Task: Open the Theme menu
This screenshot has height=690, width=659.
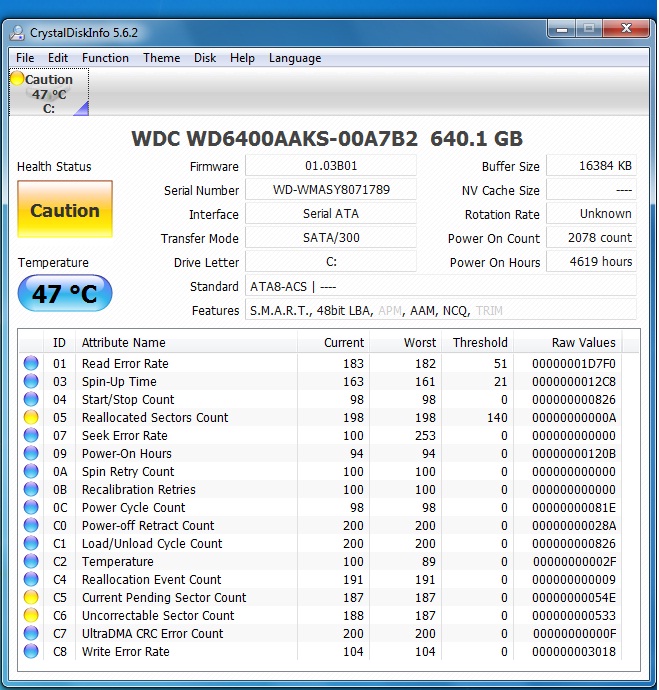Action: coord(161,58)
